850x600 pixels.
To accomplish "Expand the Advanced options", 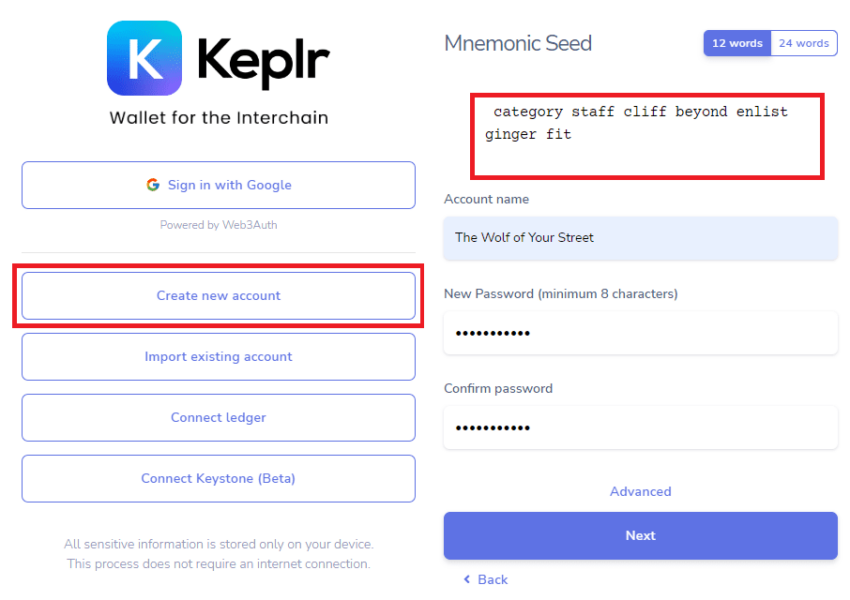I will click(x=640, y=491).
